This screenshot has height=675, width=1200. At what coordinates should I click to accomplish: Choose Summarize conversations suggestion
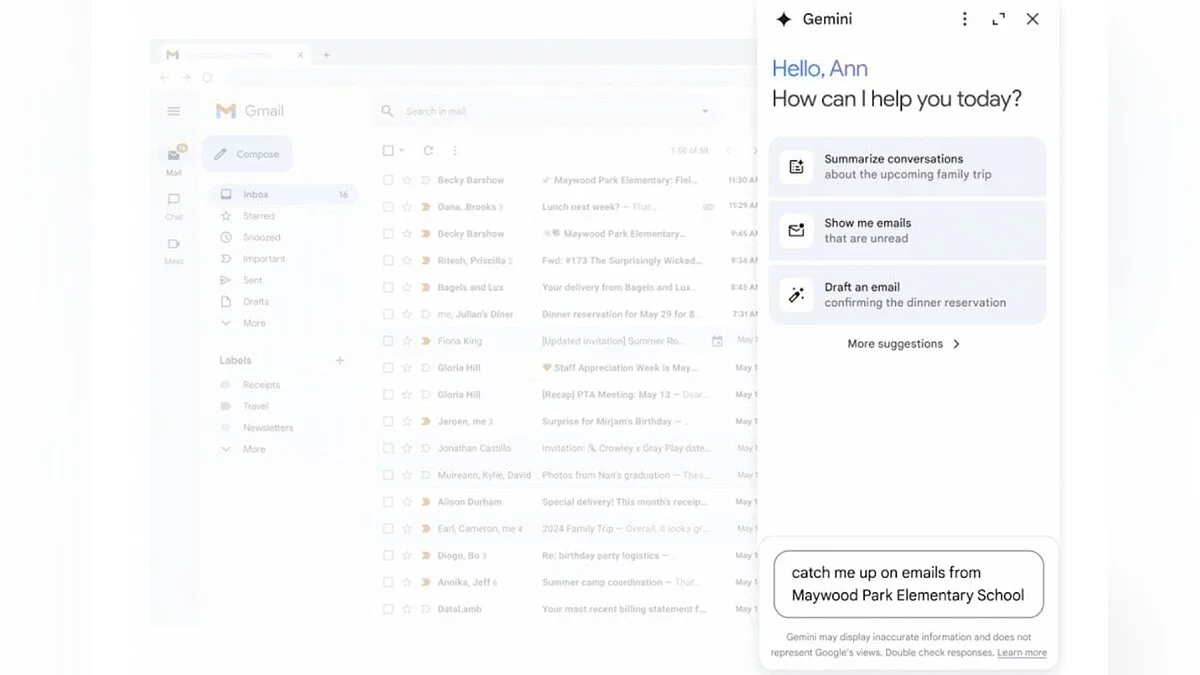tap(907, 167)
